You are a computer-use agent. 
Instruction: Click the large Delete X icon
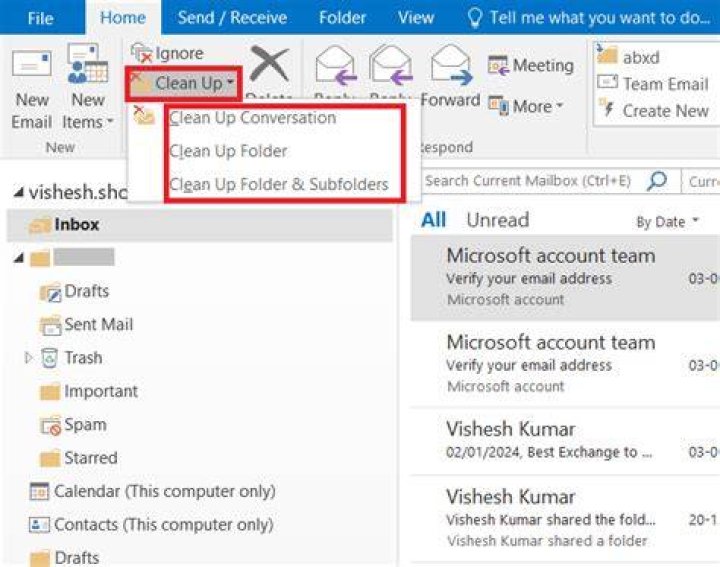[270, 63]
